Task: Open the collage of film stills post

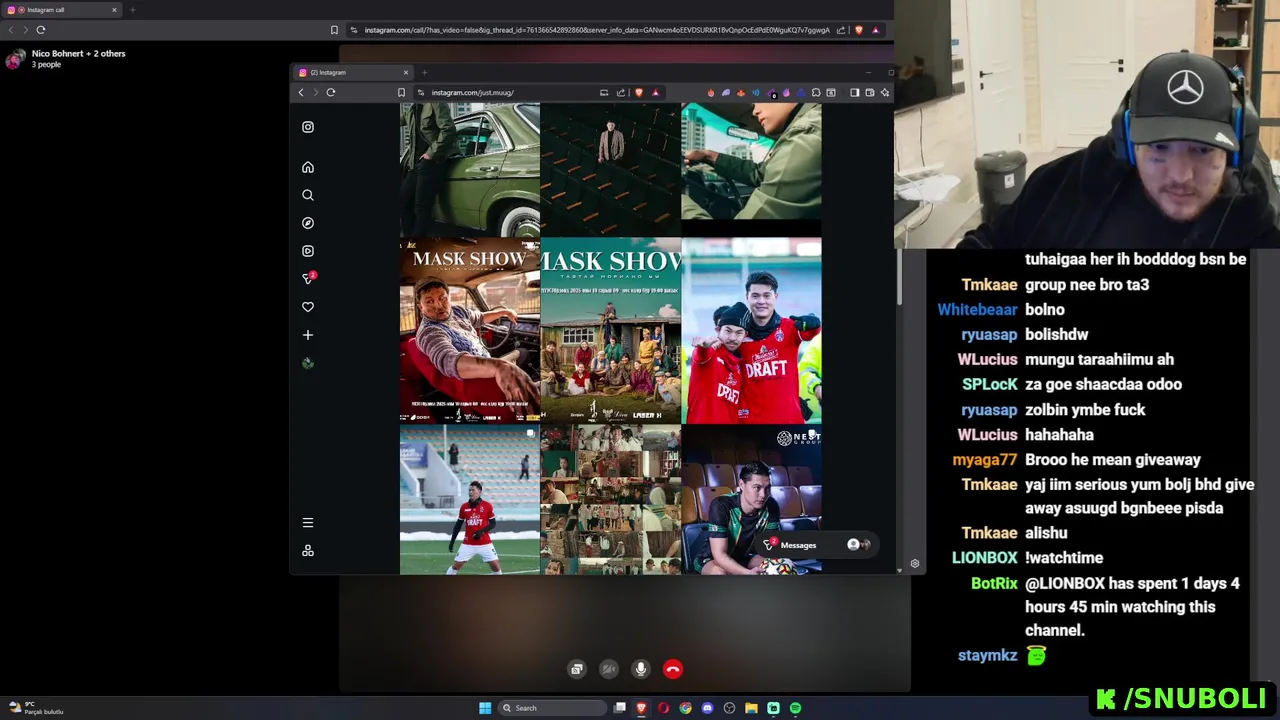Action: (610, 500)
